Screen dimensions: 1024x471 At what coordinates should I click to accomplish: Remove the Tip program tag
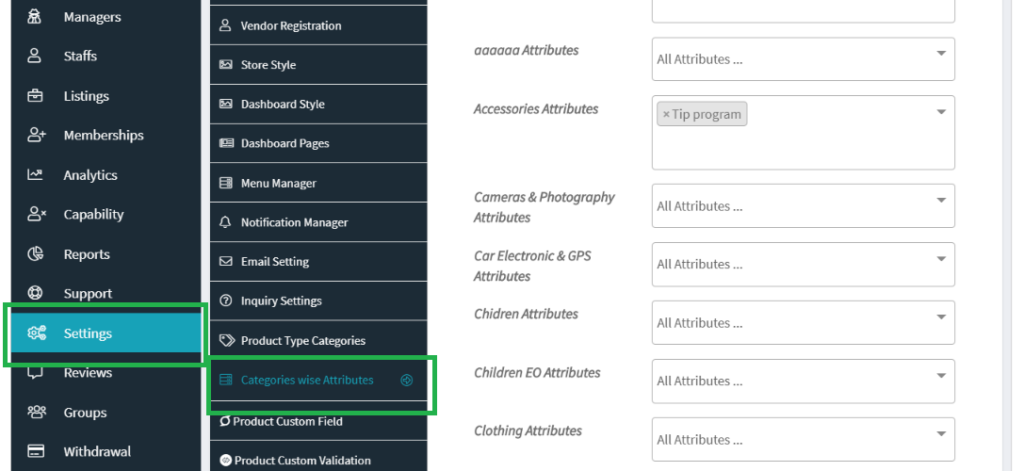[x=665, y=114]
